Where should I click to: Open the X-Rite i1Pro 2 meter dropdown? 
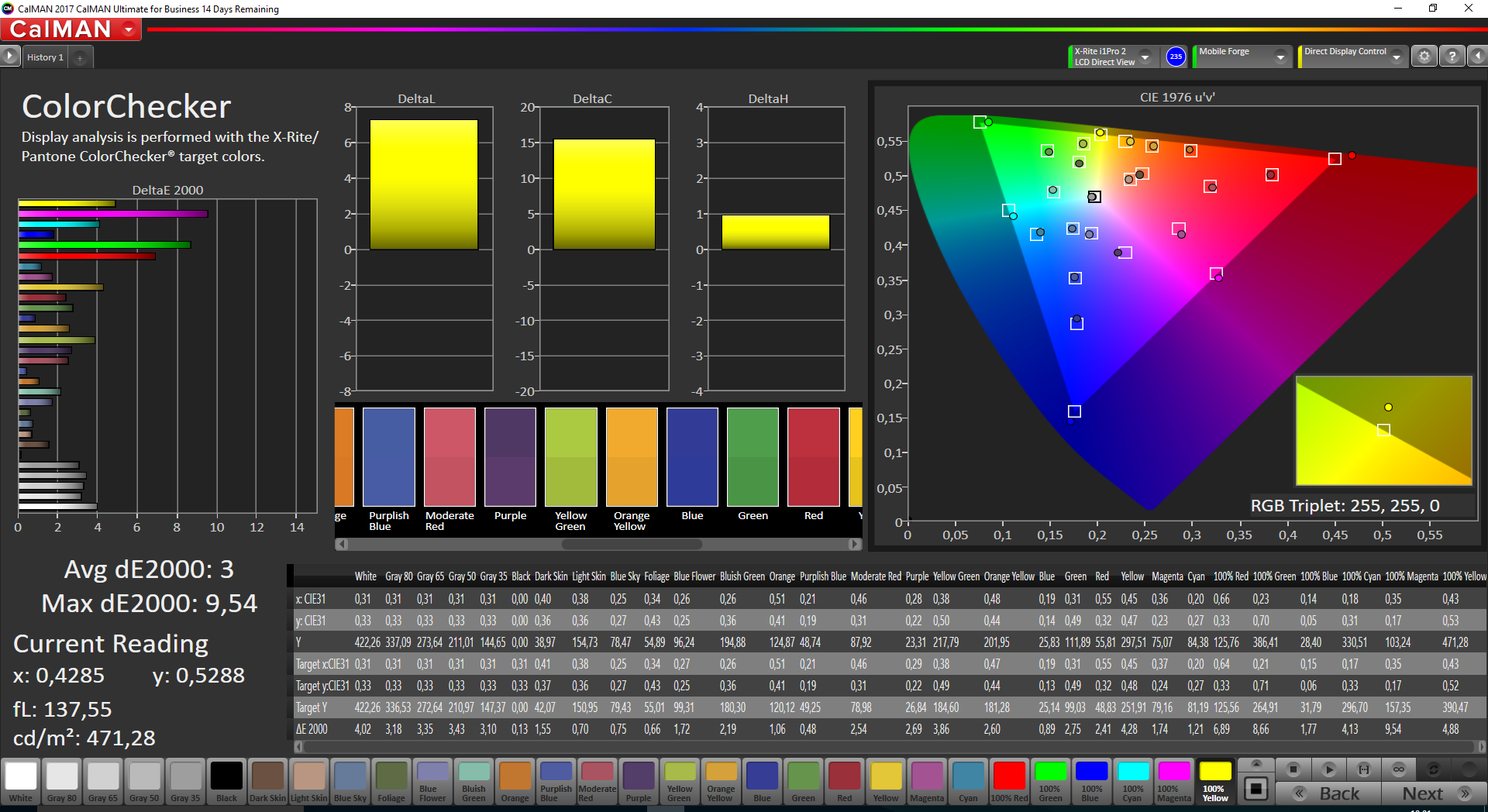(x=1145, y=57)
